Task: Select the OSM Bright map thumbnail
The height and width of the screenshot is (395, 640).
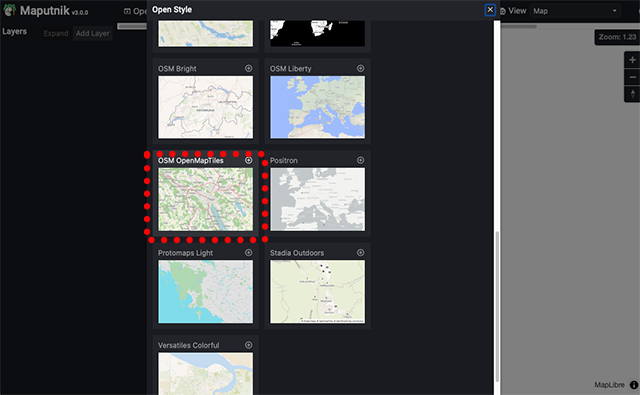Action: [x=206, y=107]
